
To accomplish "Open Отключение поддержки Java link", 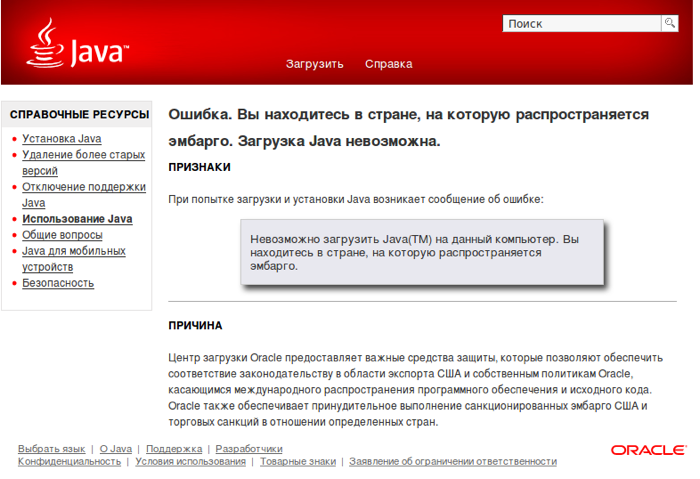I will click(84, 195).
